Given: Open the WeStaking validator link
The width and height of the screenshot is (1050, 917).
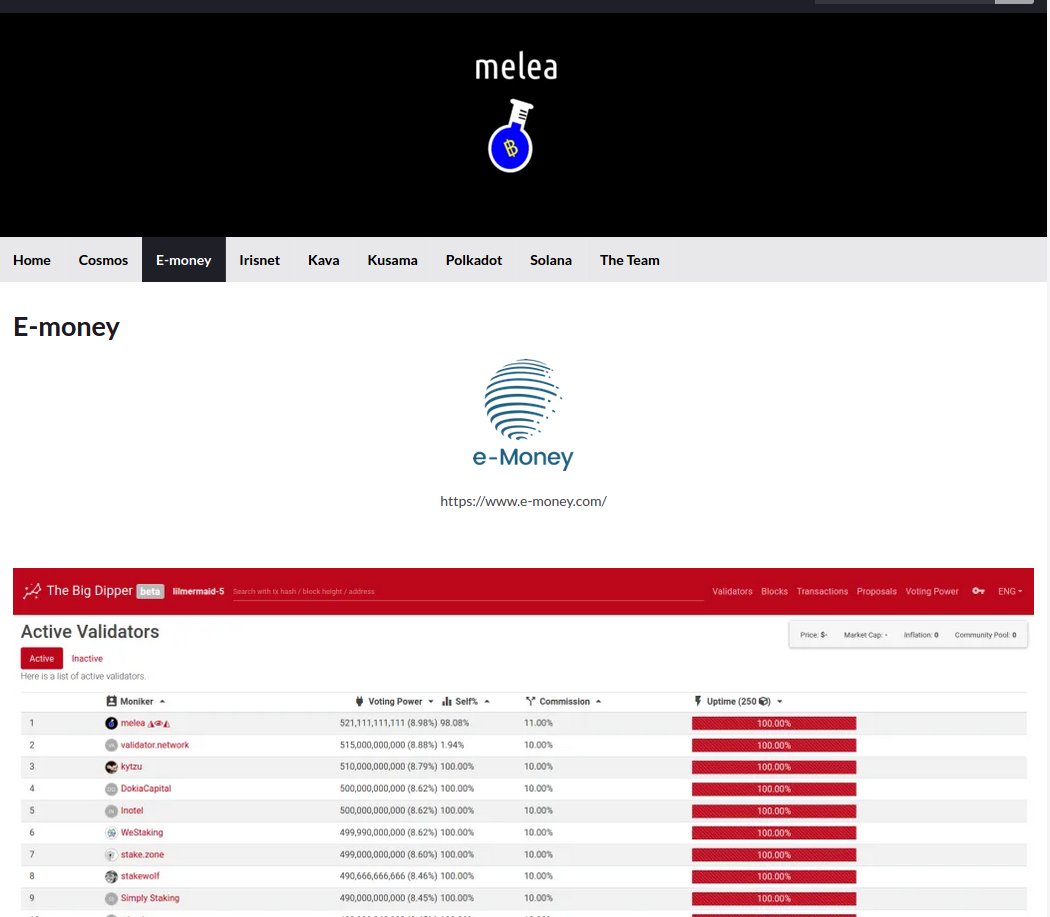Looking at the screenshot, I should pos(142,832).
